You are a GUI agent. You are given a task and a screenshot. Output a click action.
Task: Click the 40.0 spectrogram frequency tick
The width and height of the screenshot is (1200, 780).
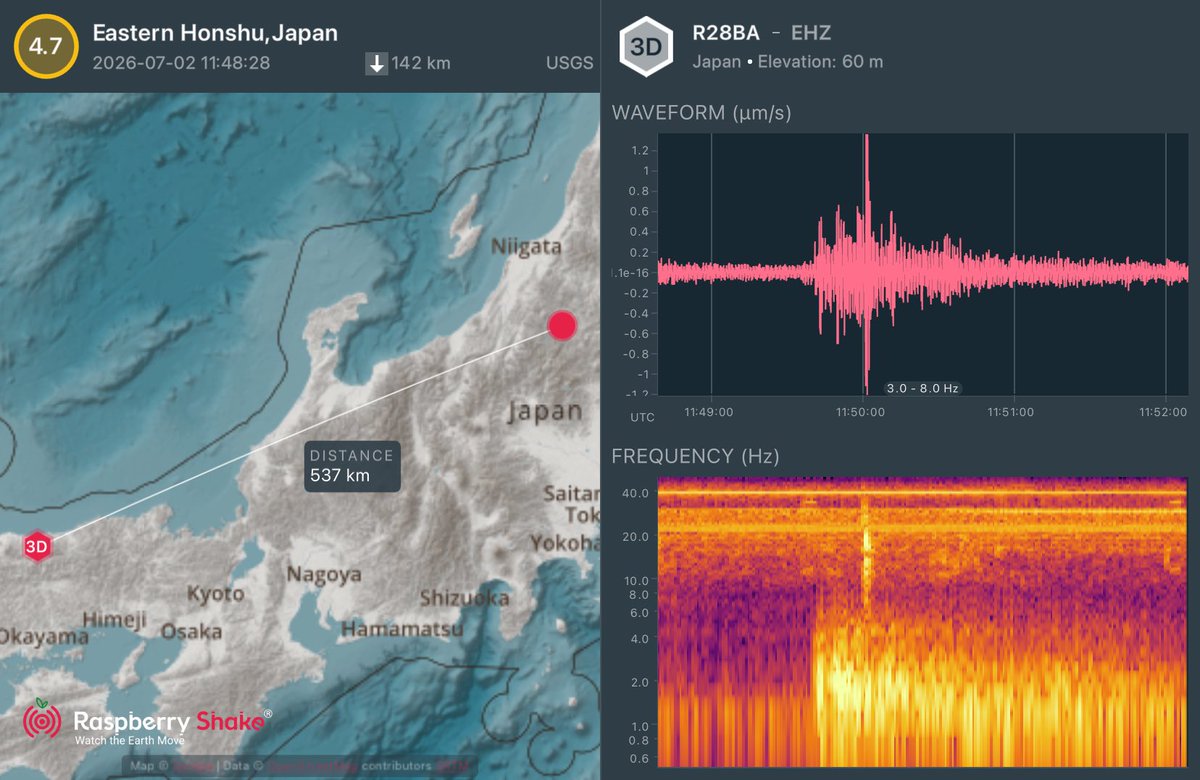pos(638,493)
